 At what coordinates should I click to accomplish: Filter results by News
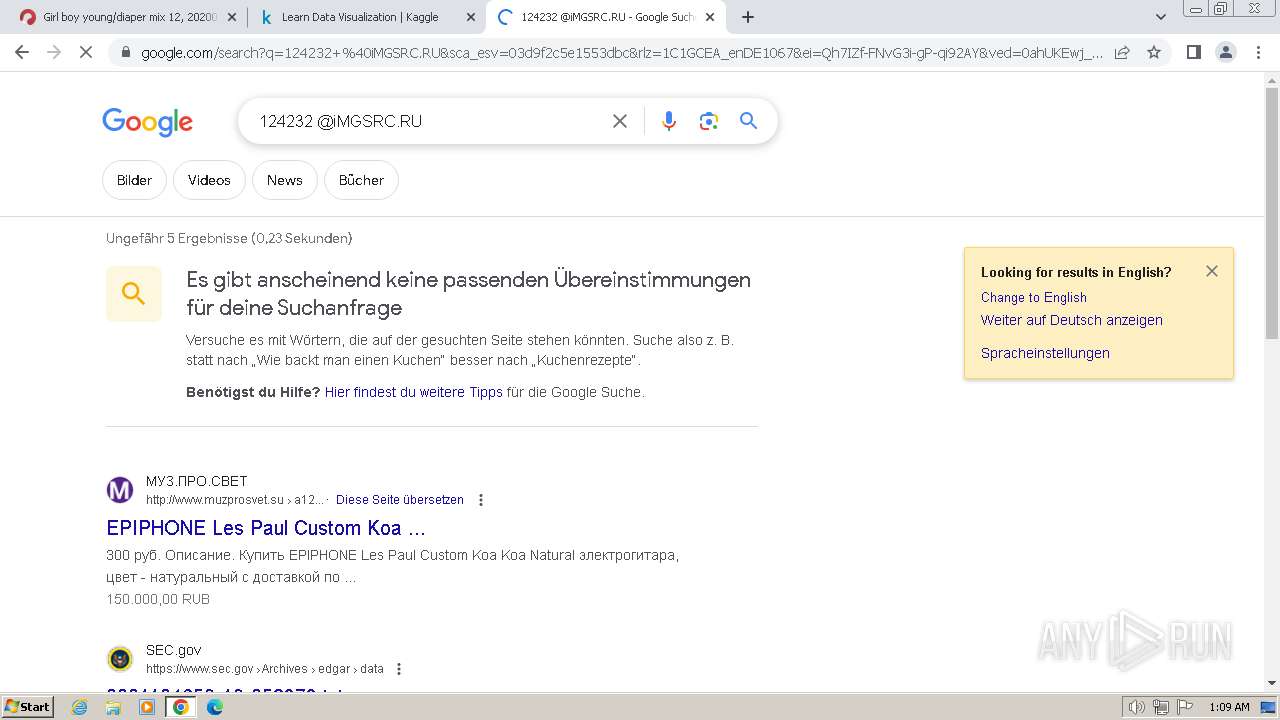tap(284, 180)
